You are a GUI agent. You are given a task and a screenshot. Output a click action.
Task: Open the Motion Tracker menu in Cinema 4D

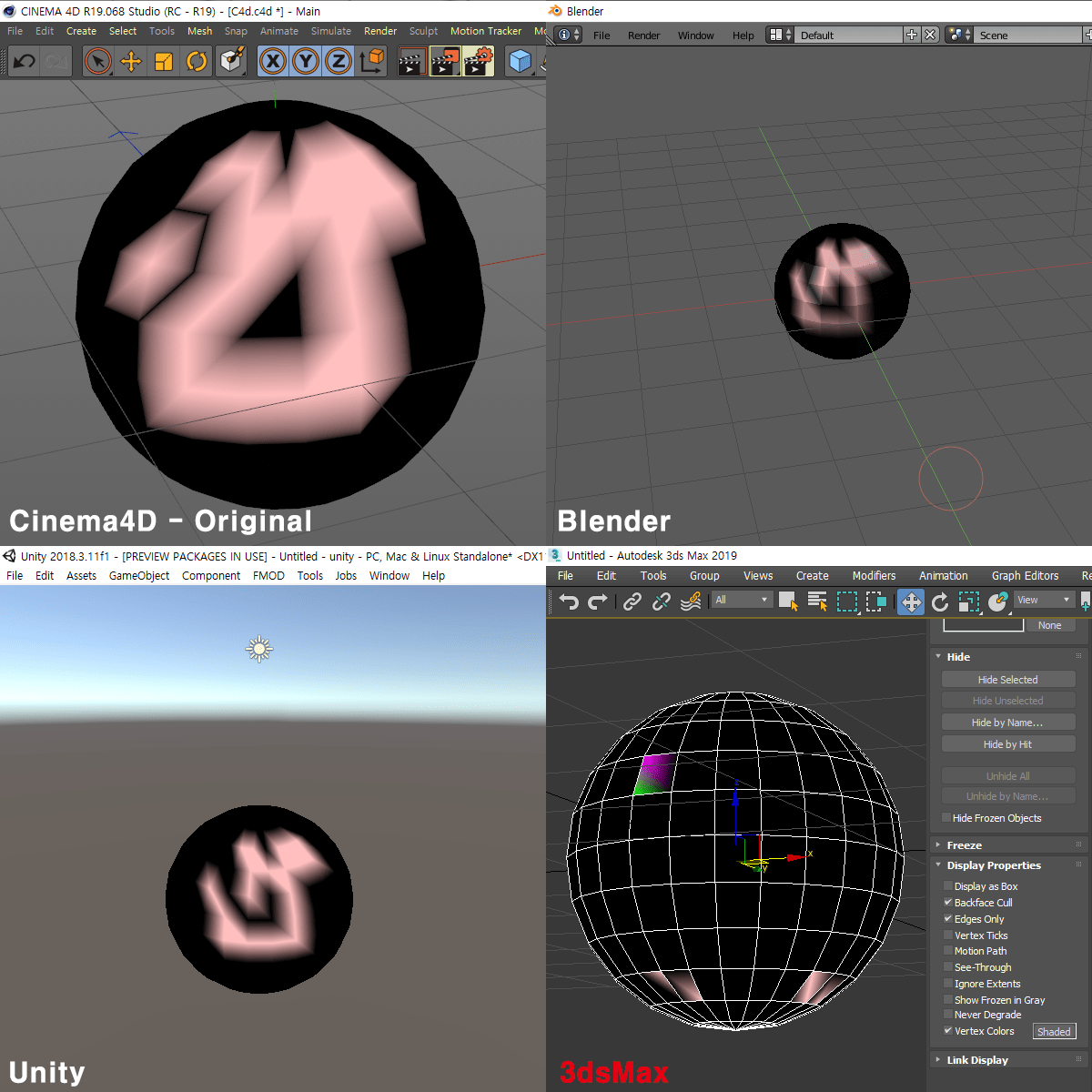pos(486,31)
